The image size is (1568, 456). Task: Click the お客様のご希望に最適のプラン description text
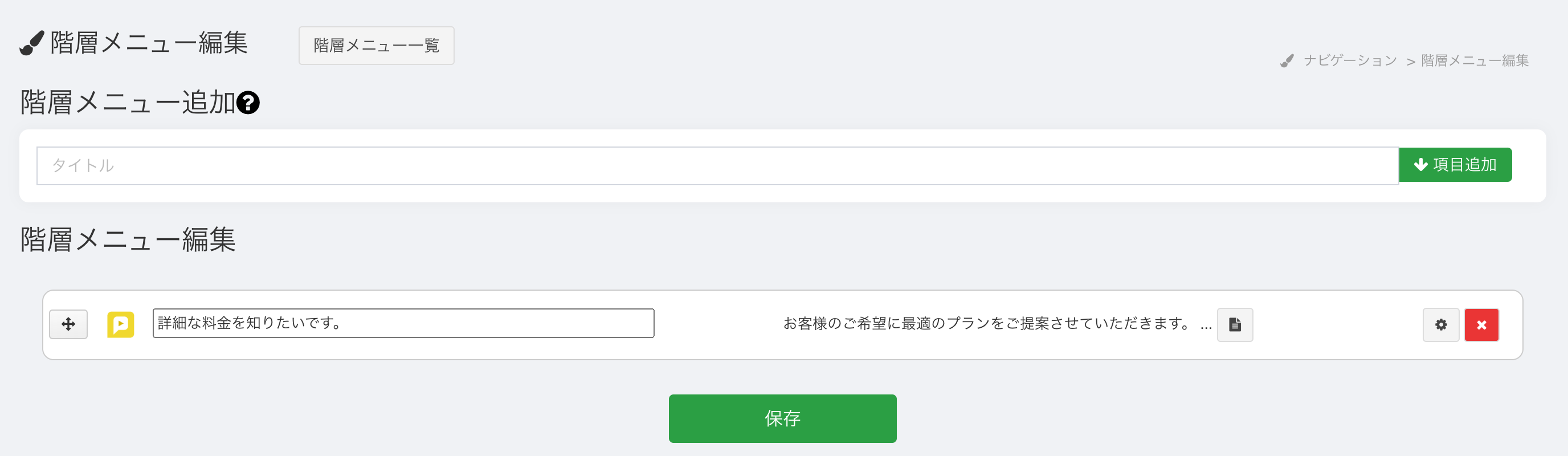click(987, 323)
